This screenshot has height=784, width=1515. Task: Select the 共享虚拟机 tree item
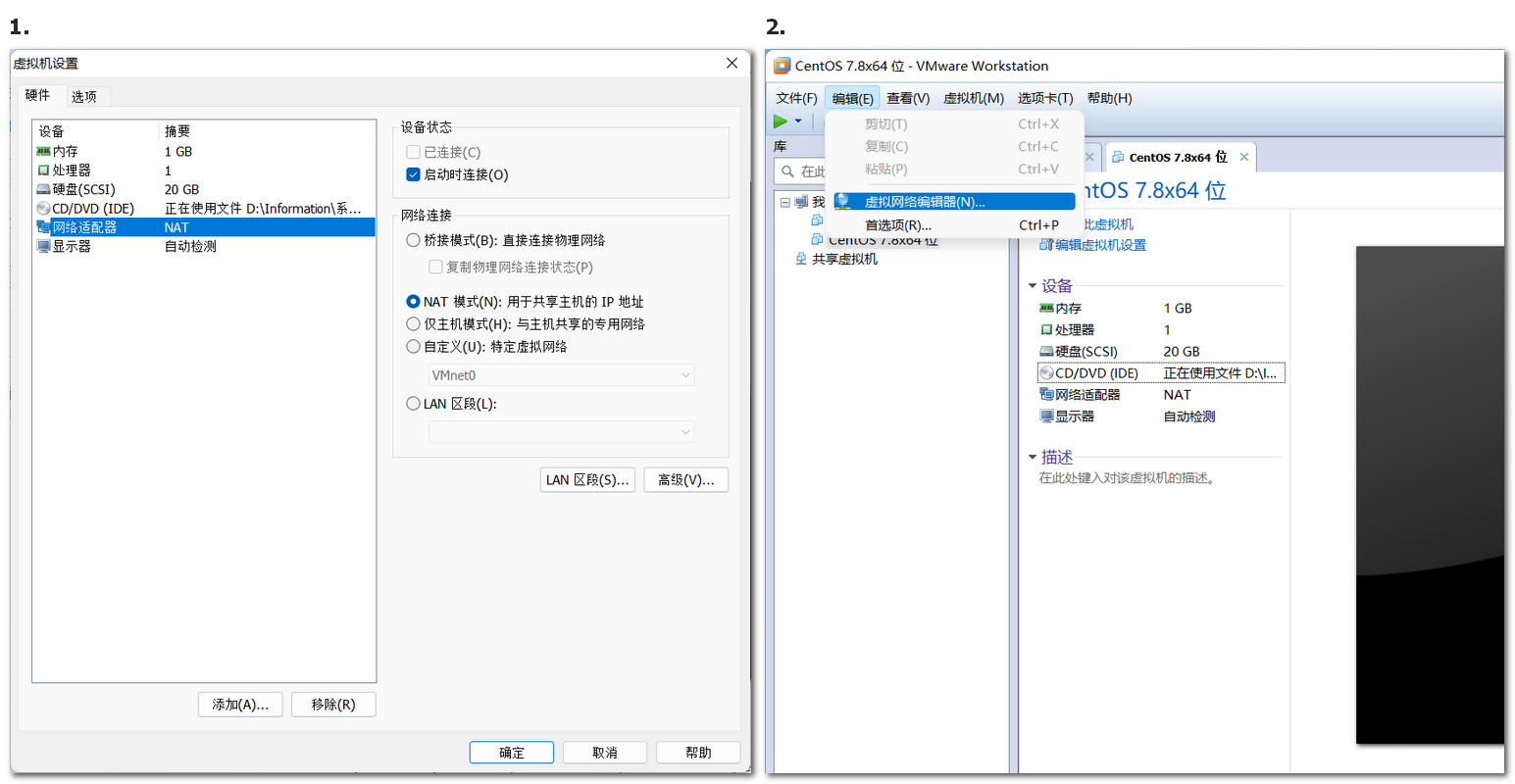[844, 260]
